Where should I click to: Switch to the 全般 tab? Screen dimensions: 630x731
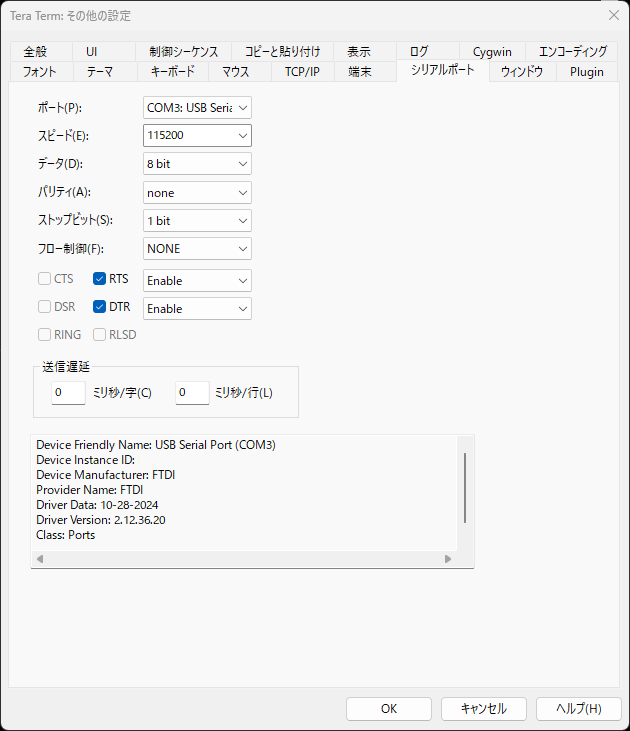(x=41, y=51)
